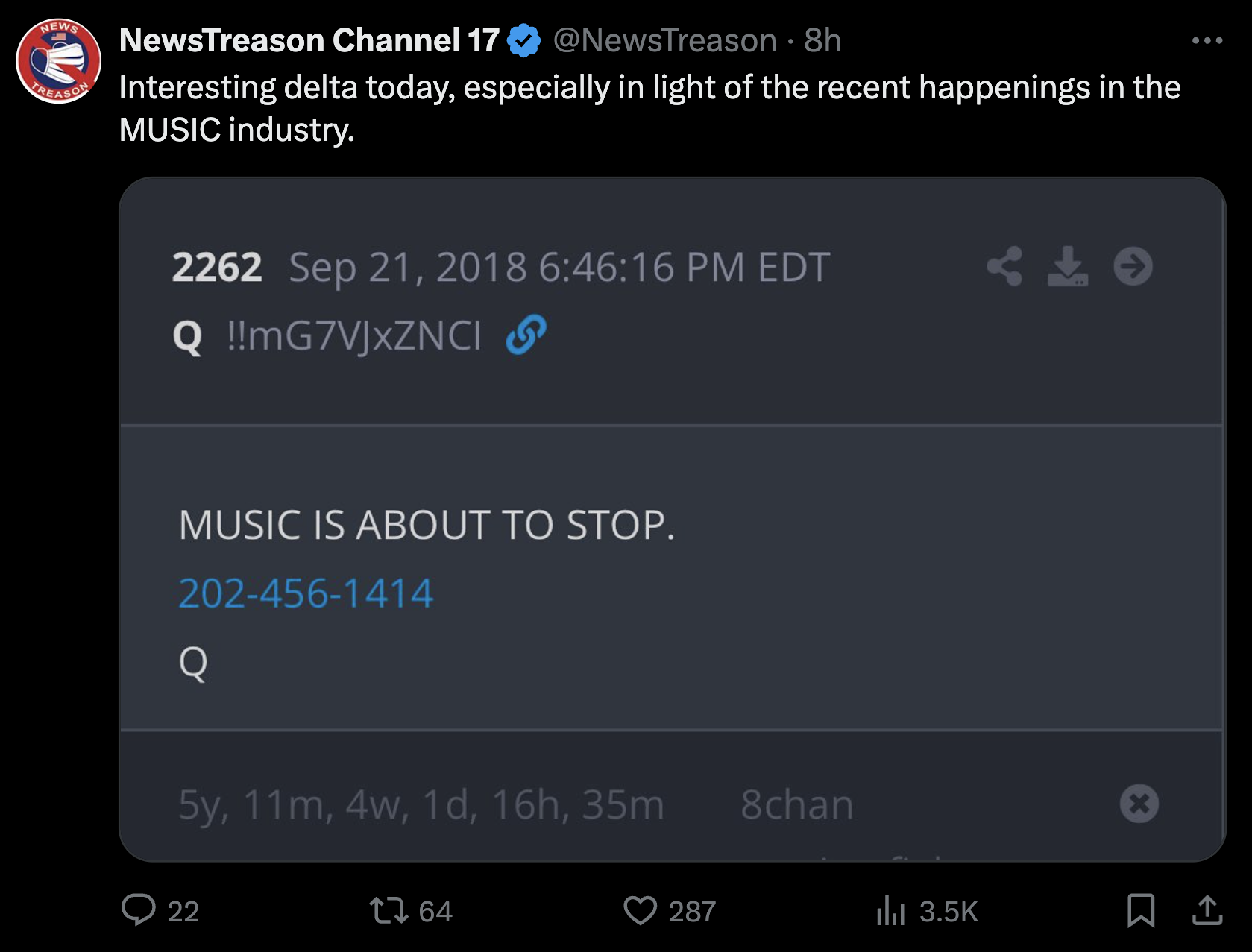The height and width of the screenshot is (952, 1252).
Task: Click the download icon in post 2262
Action: (x=1068, y=266)
